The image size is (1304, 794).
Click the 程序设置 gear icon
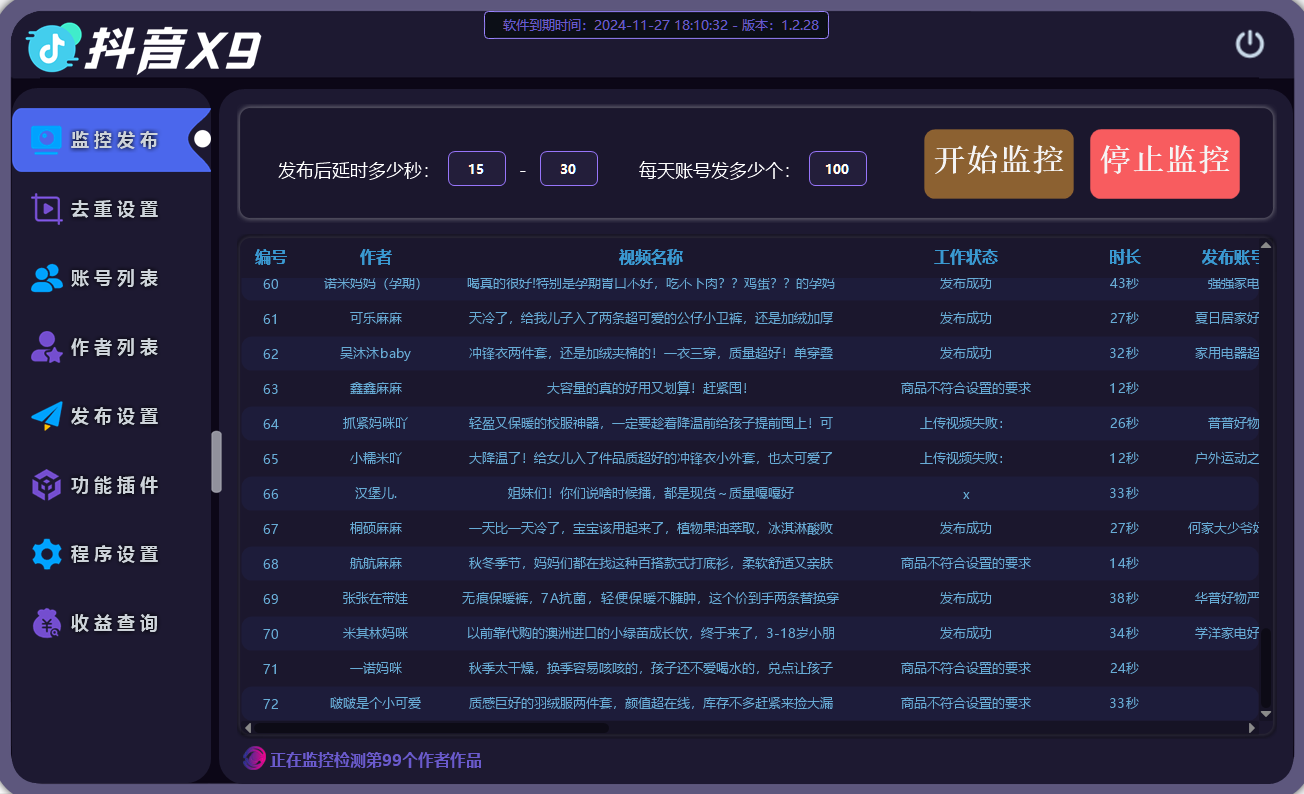[x=46, y=554]
